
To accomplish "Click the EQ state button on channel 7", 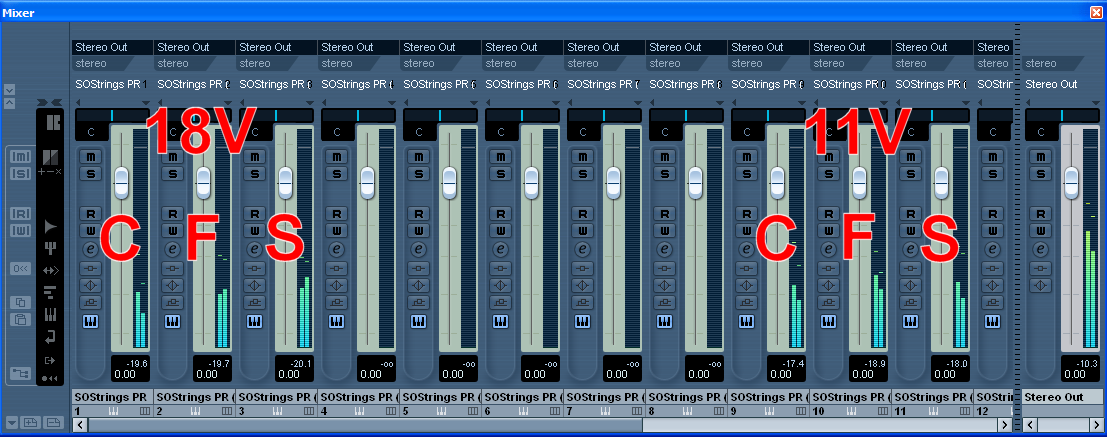I will pyautogui.click(x=582, y=285).
